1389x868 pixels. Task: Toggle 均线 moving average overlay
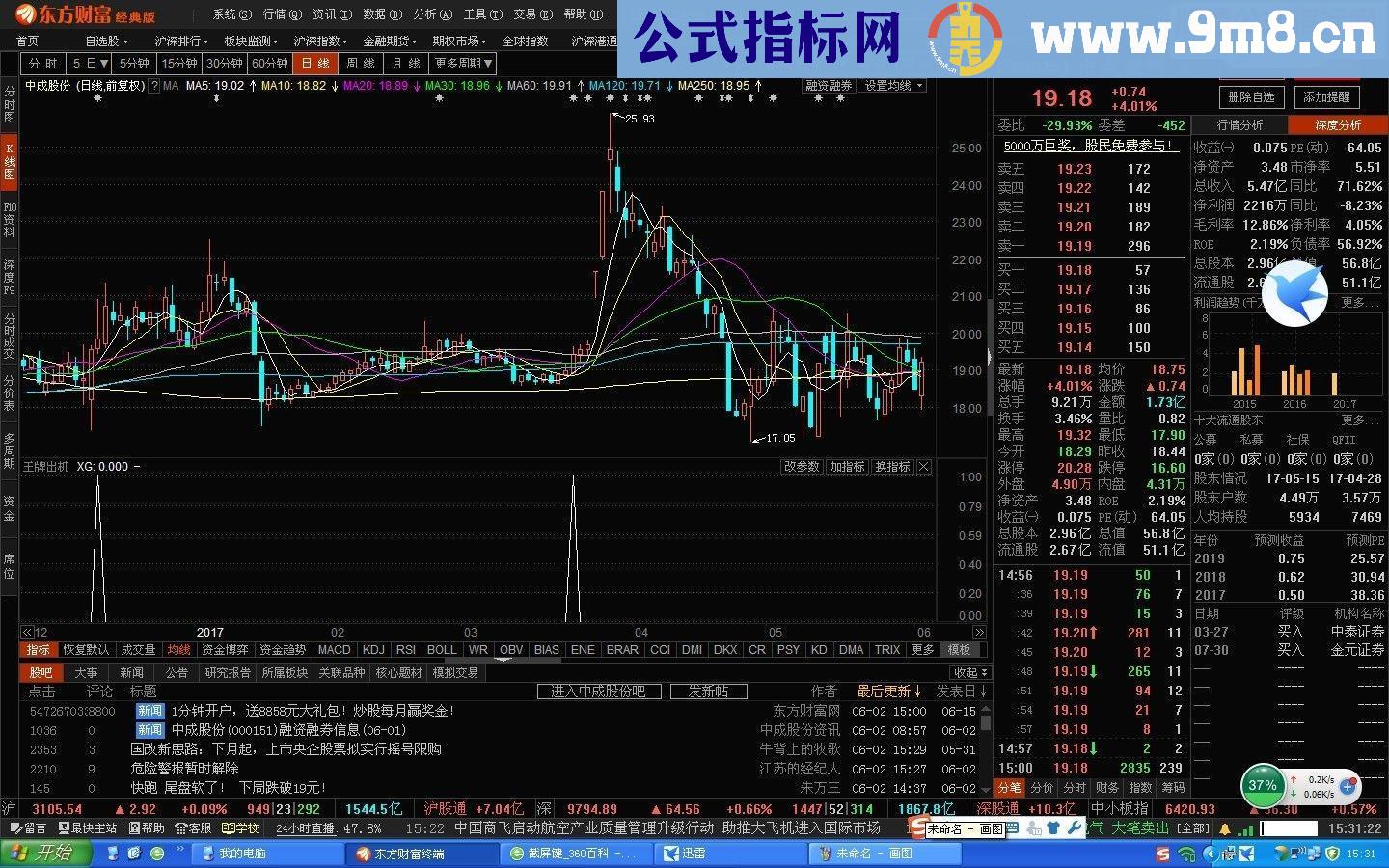pyautogui.click(x=178, y=650)
